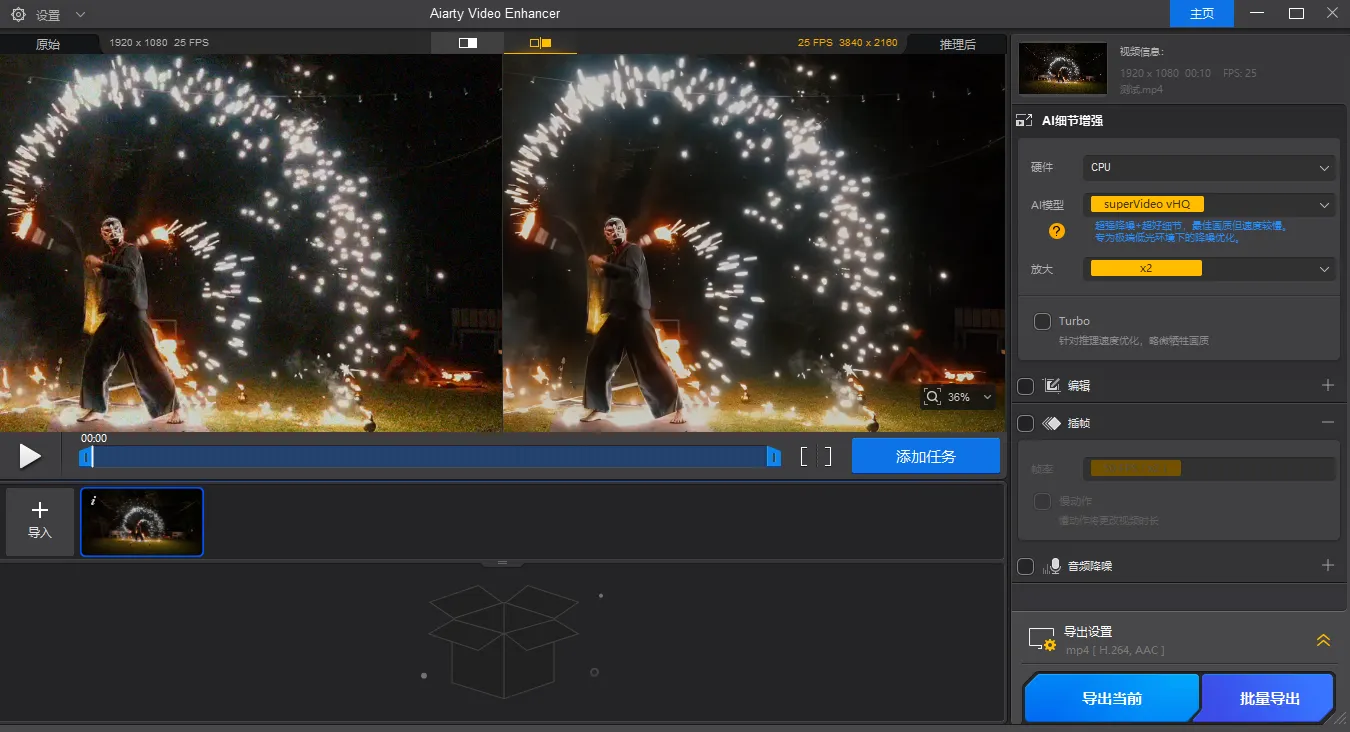Click the blue timeline scrub bar
1350x732 pixels.
(430, 457)
